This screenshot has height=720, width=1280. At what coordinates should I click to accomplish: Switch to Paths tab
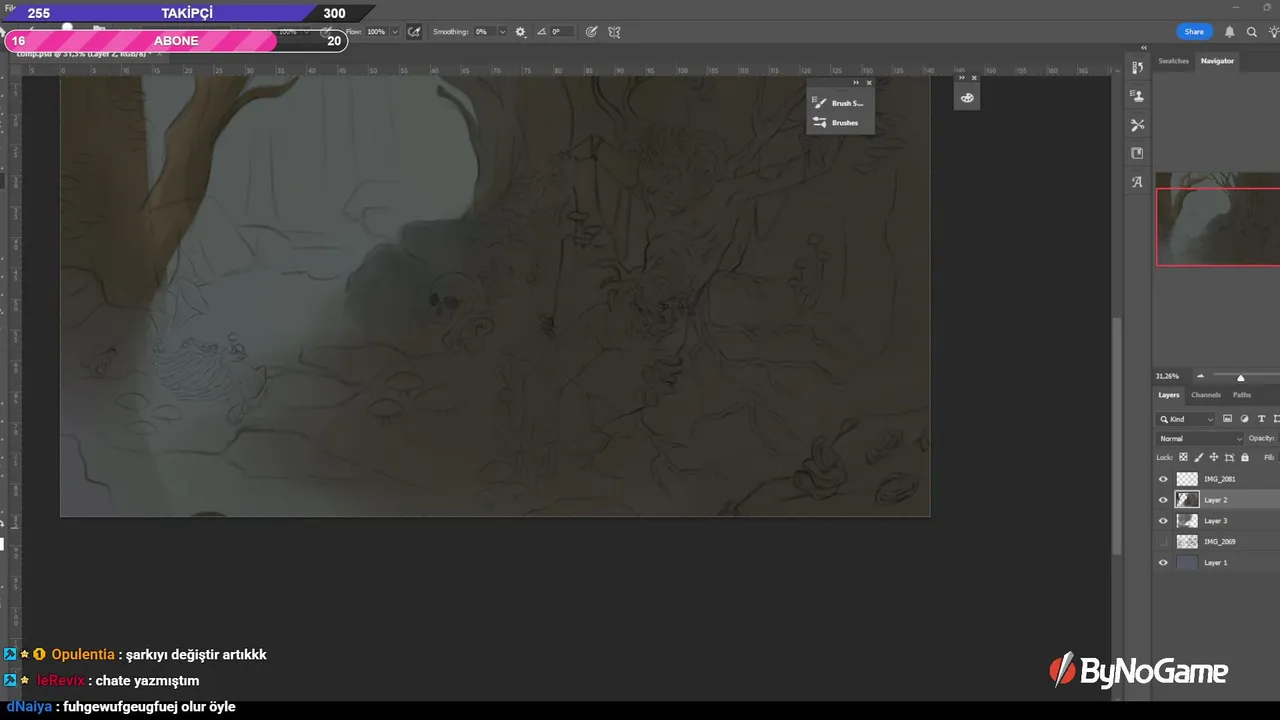click(1242, 395)
